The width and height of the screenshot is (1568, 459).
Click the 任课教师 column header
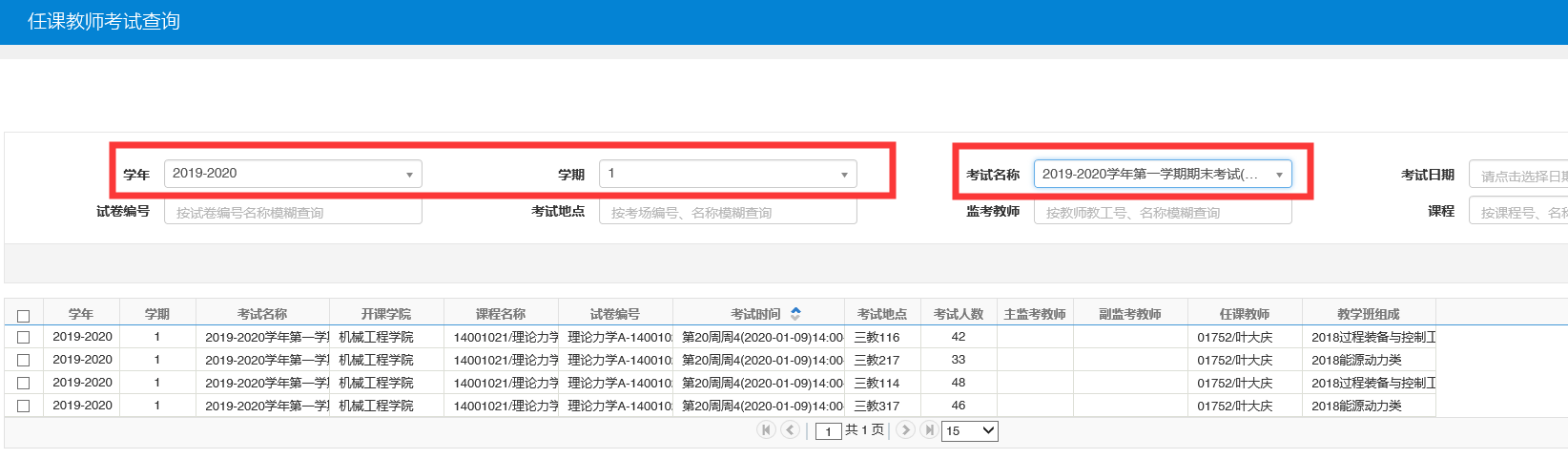click(1245, 314)
